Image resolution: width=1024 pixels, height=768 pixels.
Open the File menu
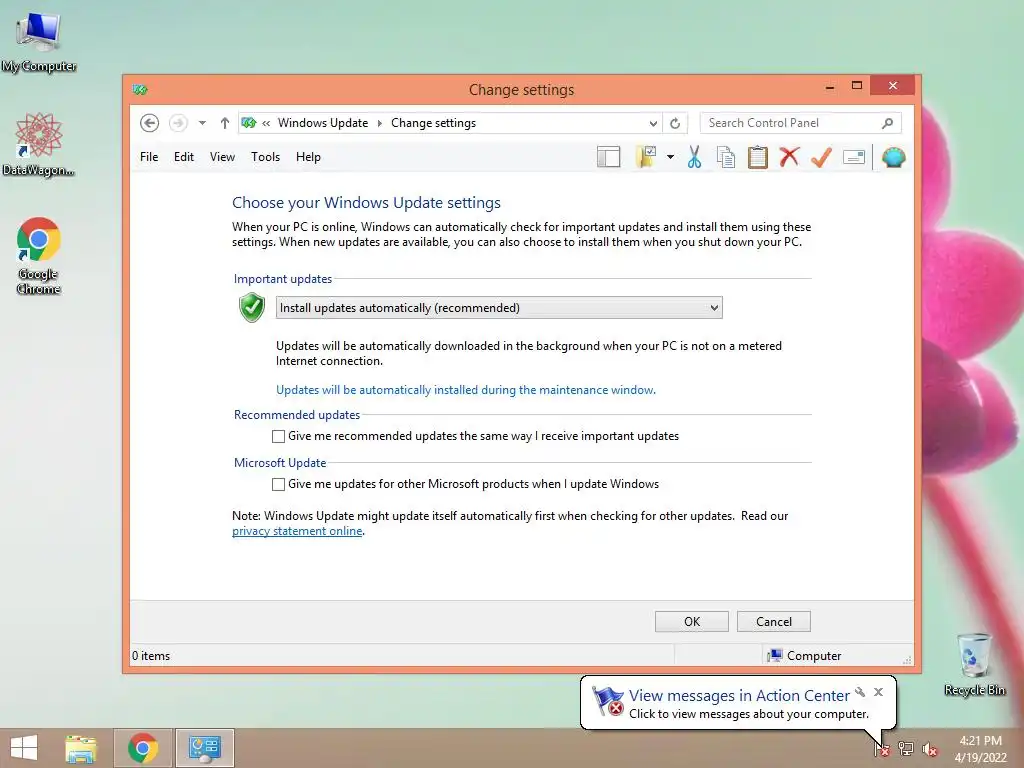pos(149,157)
